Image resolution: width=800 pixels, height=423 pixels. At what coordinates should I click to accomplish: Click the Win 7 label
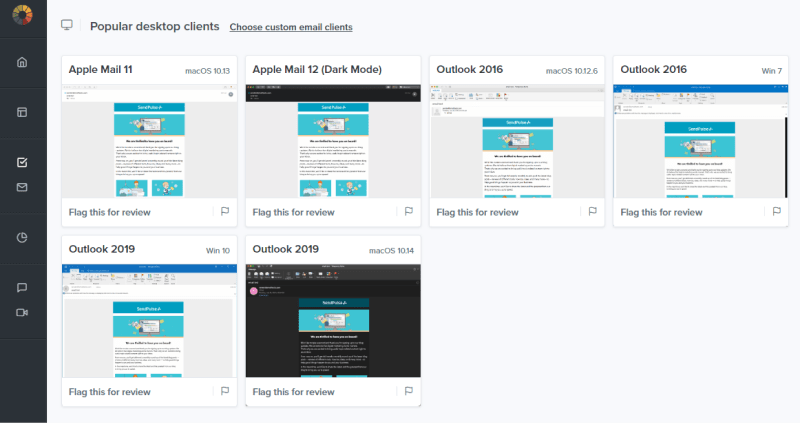point(771,71)
